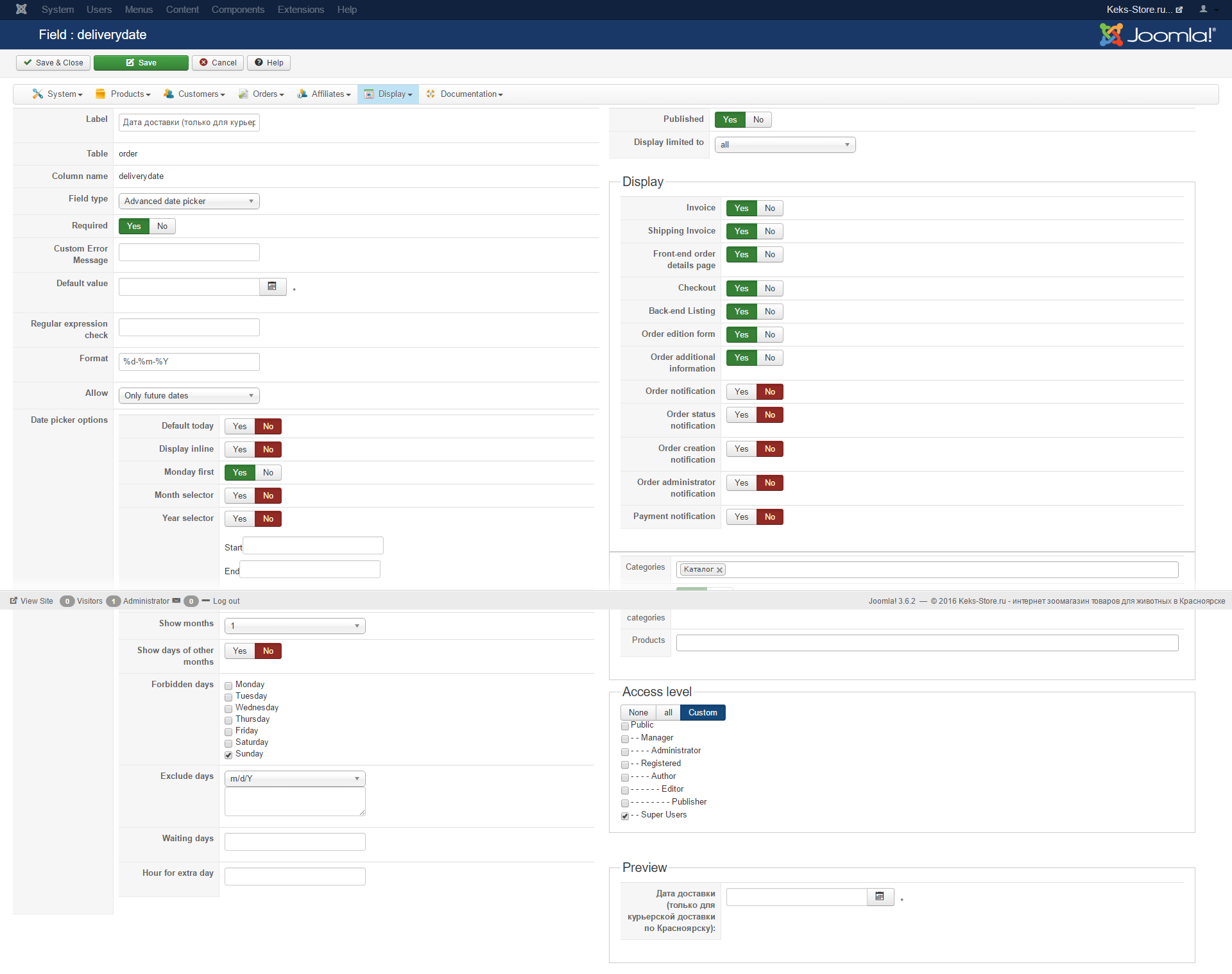Click into the Format text field
This screenshot has width=1232, height=974.
coord(189,362)
